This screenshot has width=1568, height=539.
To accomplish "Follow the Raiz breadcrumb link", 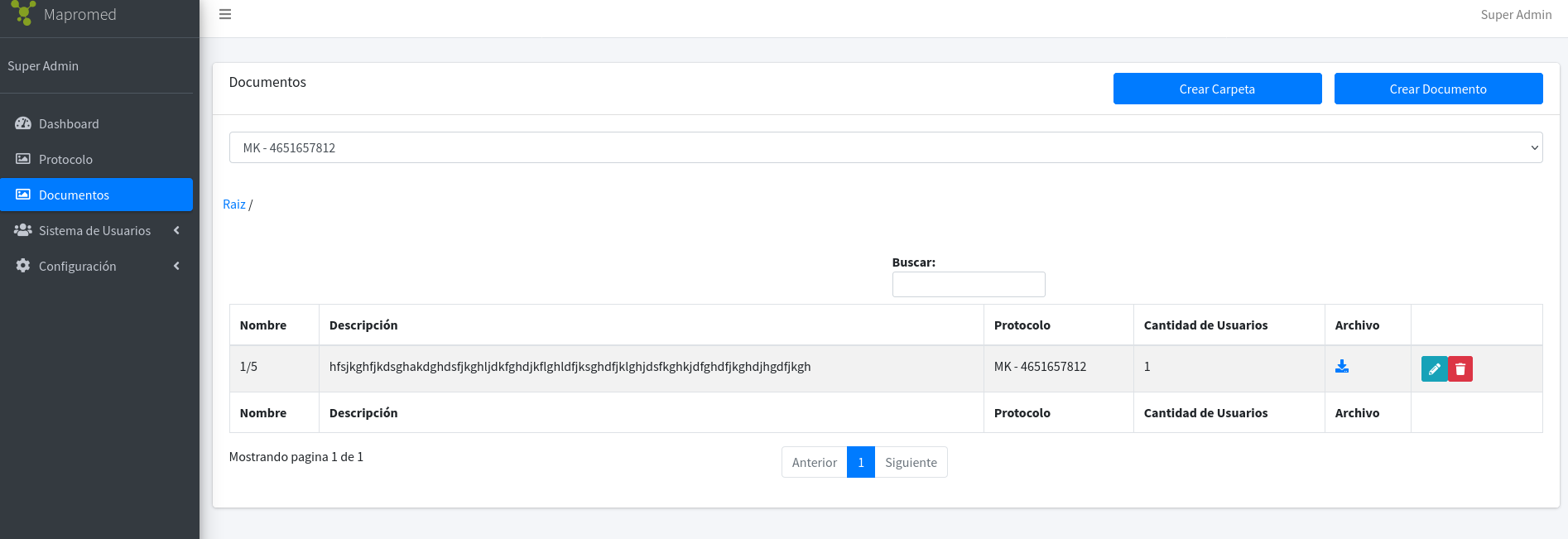I will (x=233, y=205).
